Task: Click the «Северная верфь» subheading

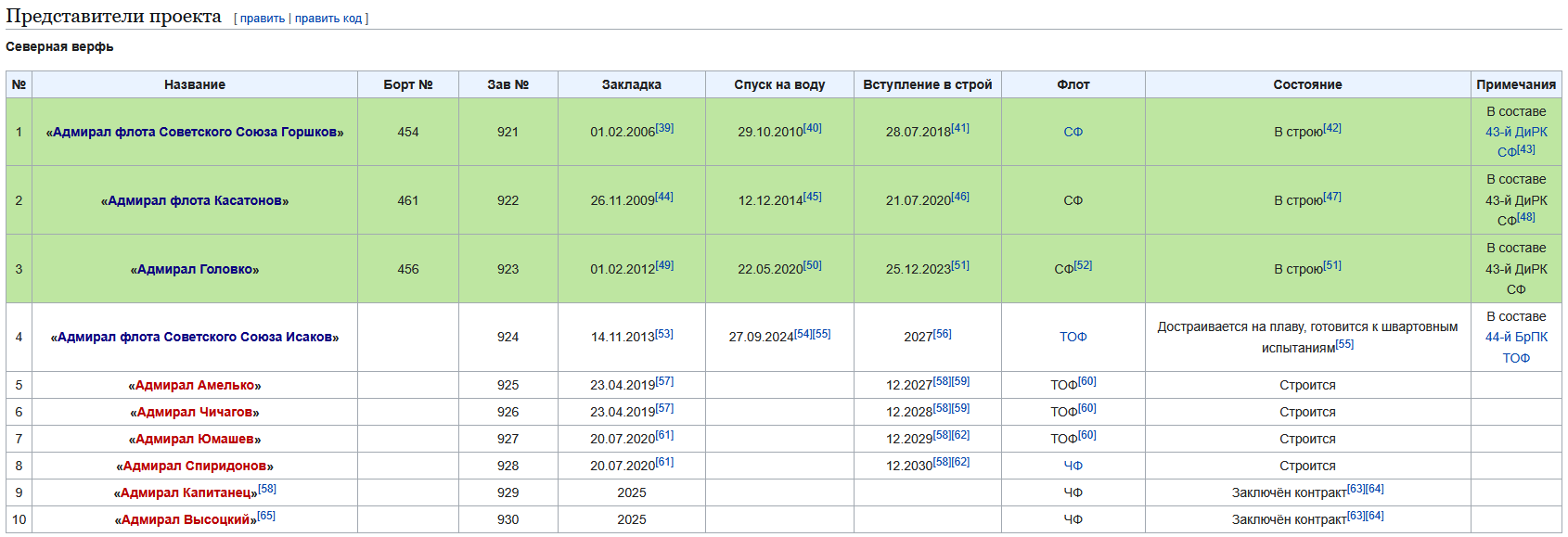Action: click(59, 46)
